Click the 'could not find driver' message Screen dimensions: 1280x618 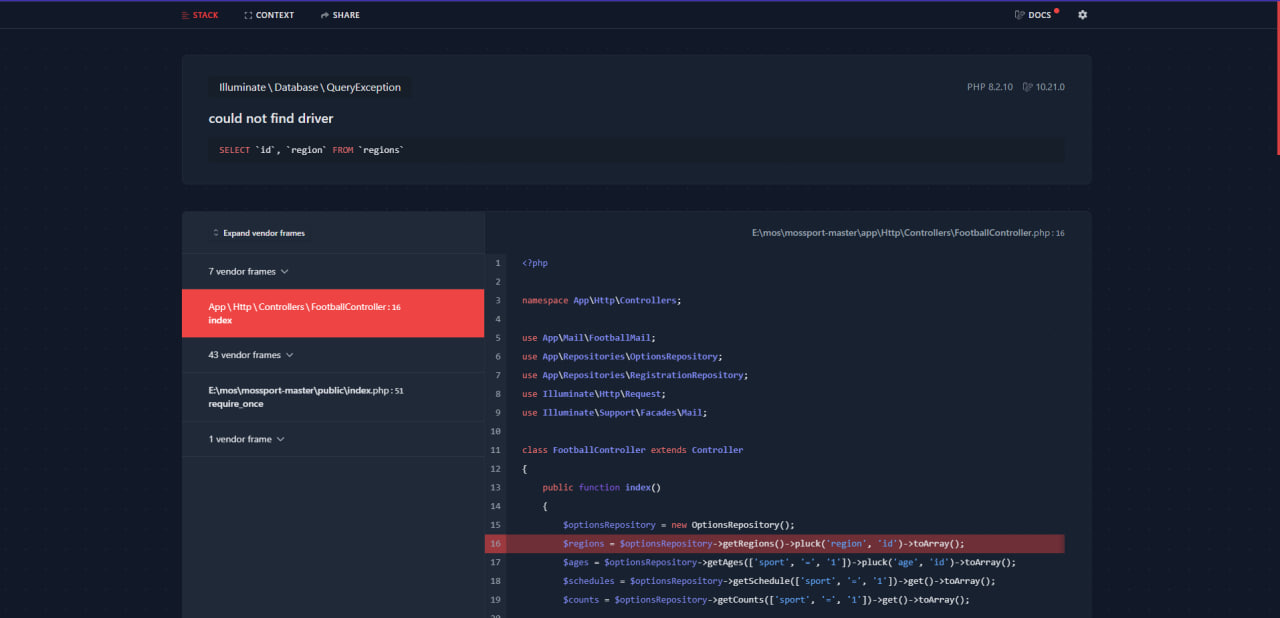click(271, 118)
